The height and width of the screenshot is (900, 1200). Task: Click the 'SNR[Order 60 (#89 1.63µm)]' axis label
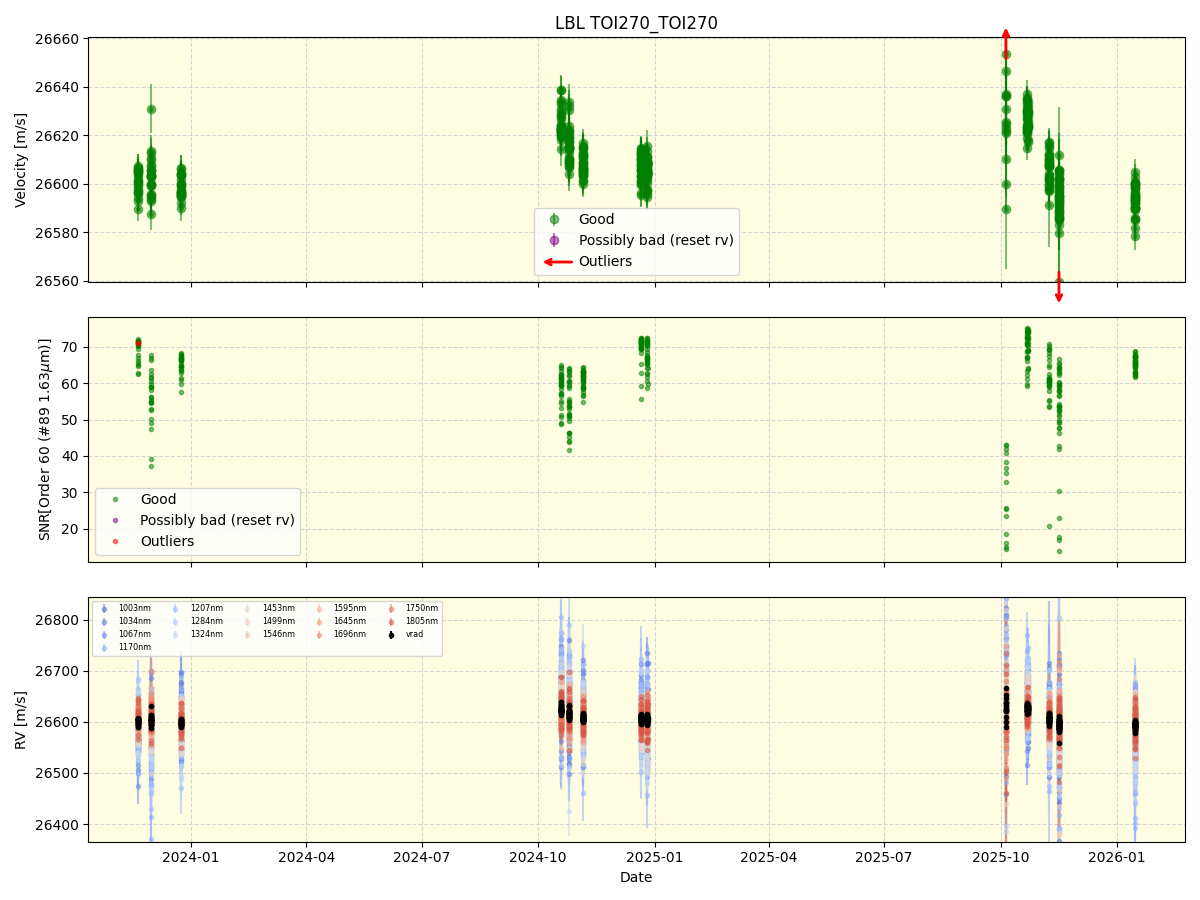(x=45, y=440)
